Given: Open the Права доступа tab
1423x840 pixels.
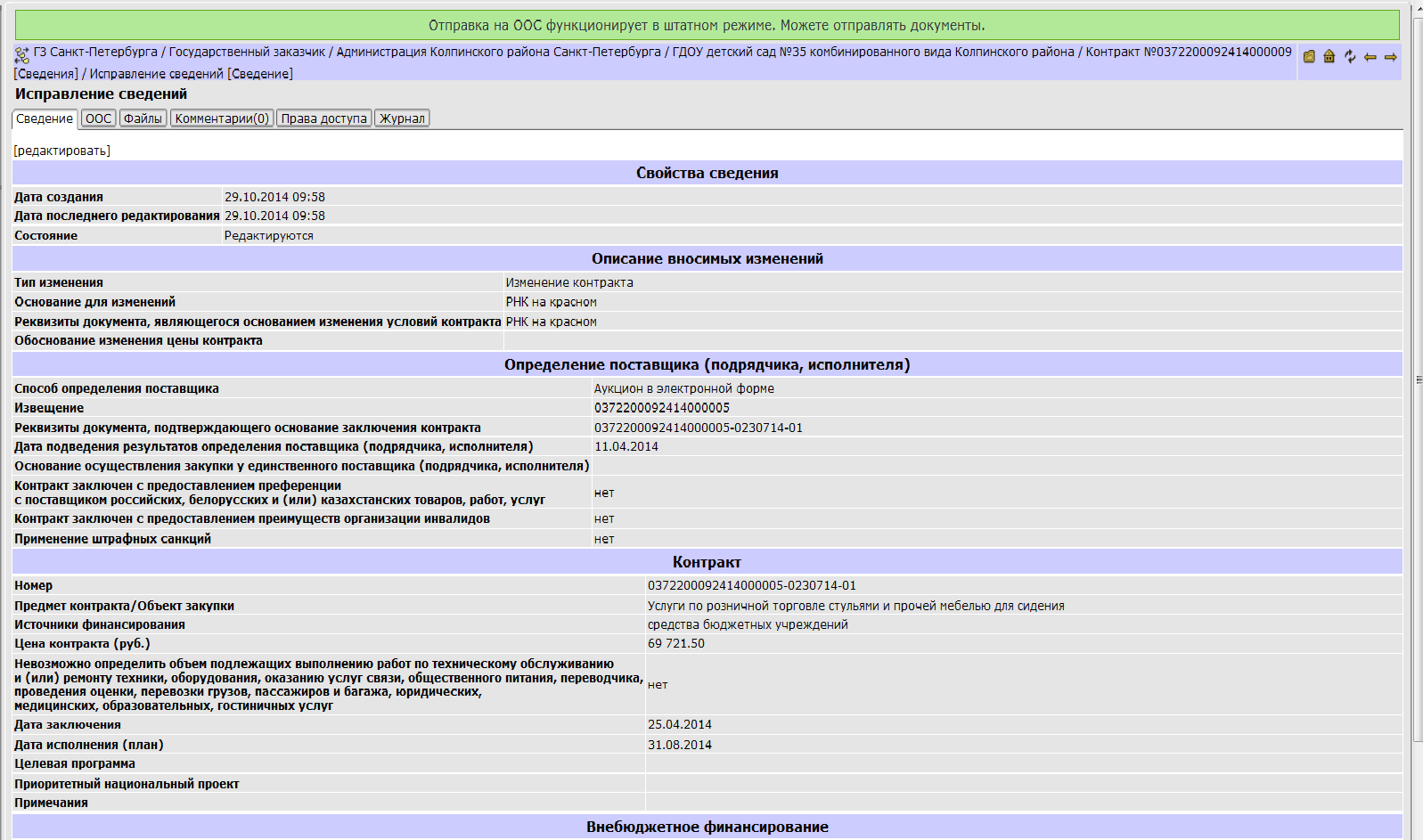Looking at the screenshot, I should pyautogui.click(x=323, y=118).
